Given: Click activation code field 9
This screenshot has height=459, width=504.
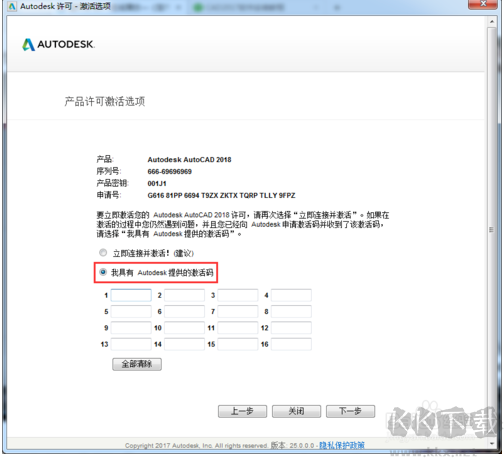Looking at the screenshot, I should click(131, 328).
